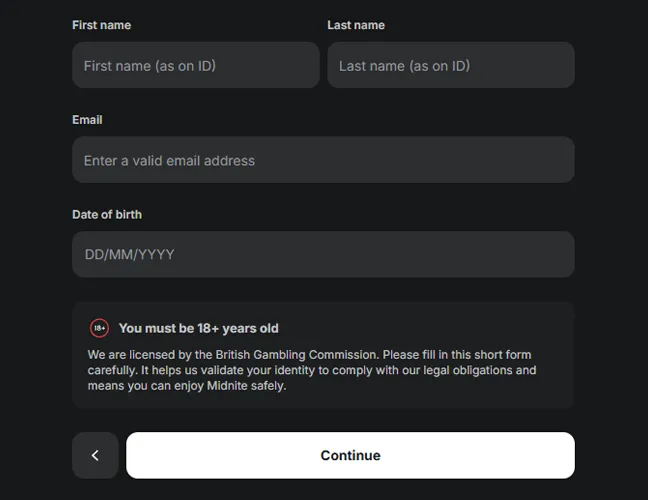Click the "Date of birth" label
This screenshot has height=500, width=648.
(x=107, y=214)
